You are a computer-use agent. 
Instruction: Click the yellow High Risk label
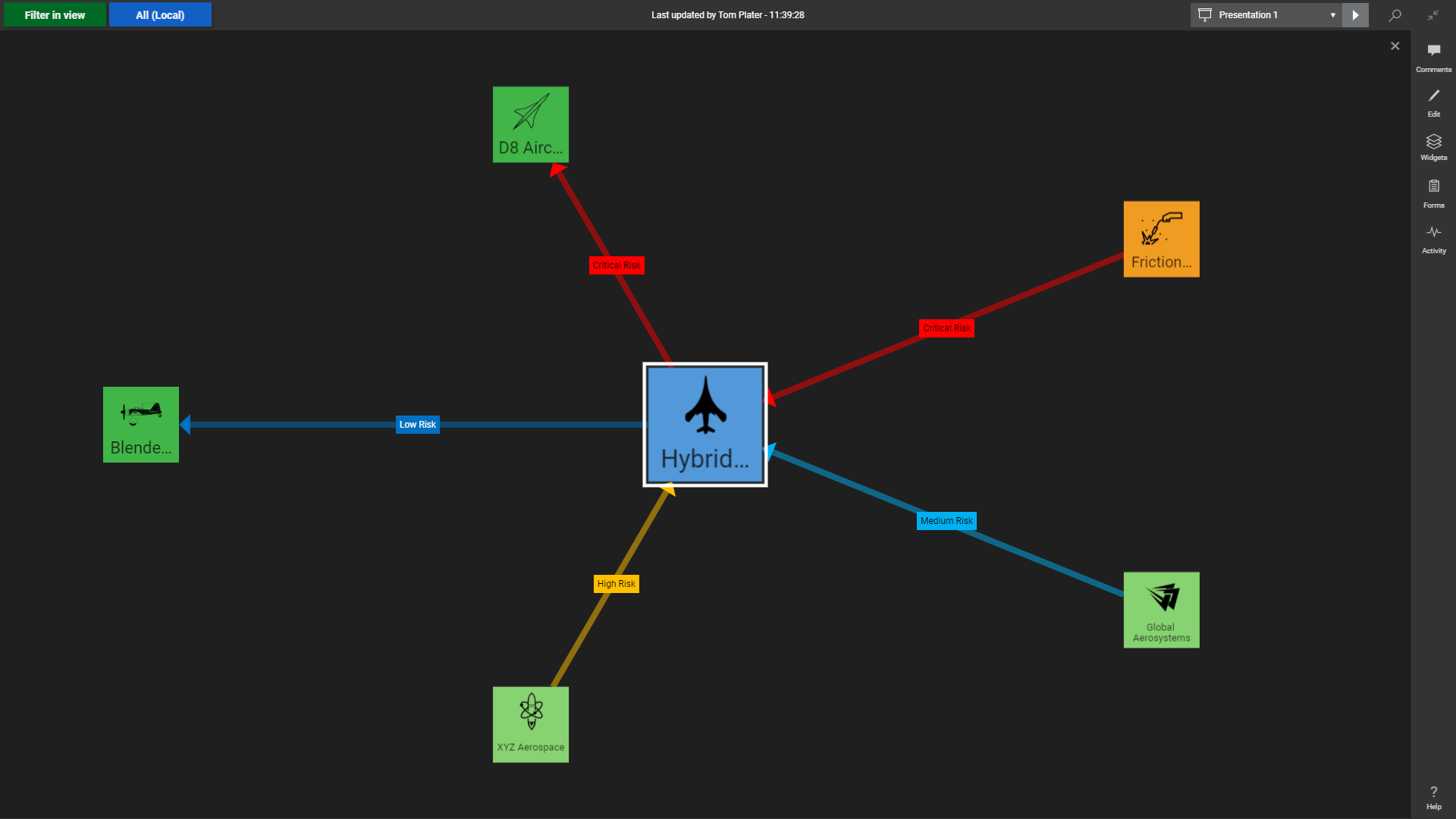point(617,584)
